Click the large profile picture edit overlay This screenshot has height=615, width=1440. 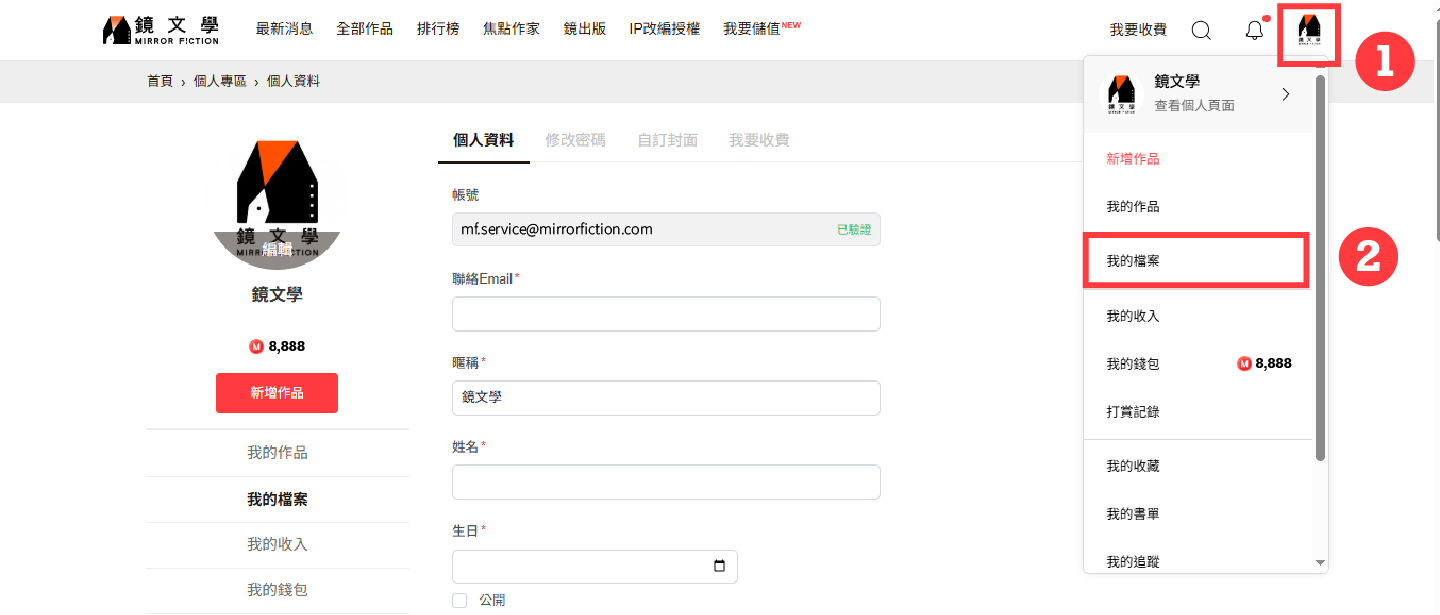click(277, 249)
